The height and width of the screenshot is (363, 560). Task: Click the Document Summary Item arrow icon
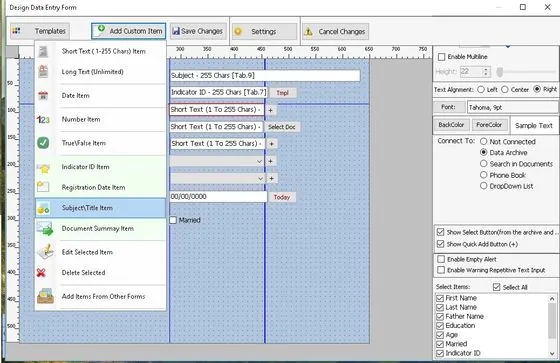coord(45,229)
